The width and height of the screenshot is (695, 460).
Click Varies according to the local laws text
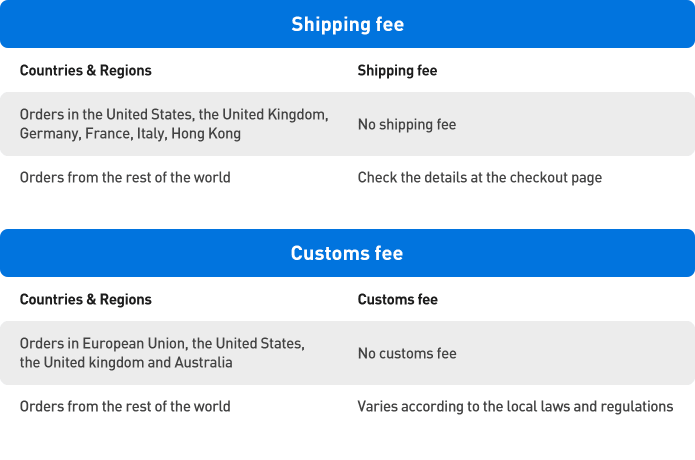[x=515, y=406]
